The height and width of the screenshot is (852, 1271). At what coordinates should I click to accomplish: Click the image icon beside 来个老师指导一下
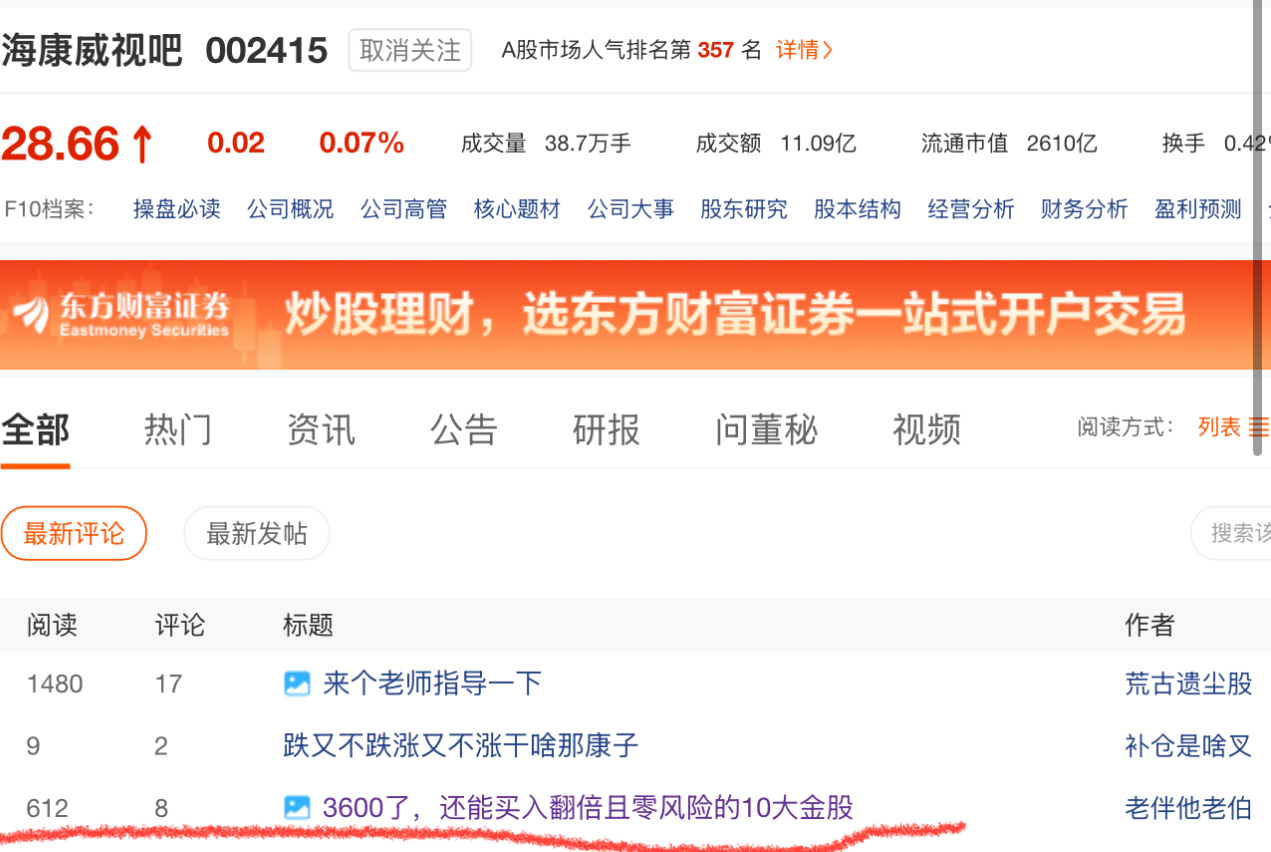point(297,684)
